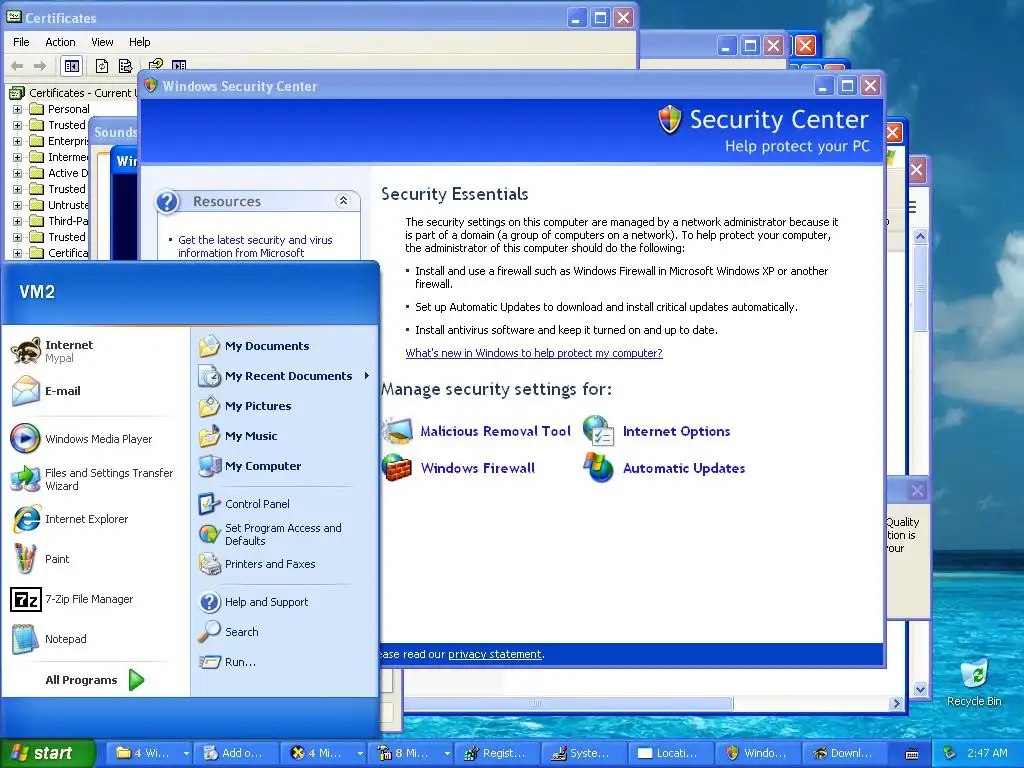The image size is (1024, 768).
Task: Get latest security and virus information link
Action: point(255,246)
